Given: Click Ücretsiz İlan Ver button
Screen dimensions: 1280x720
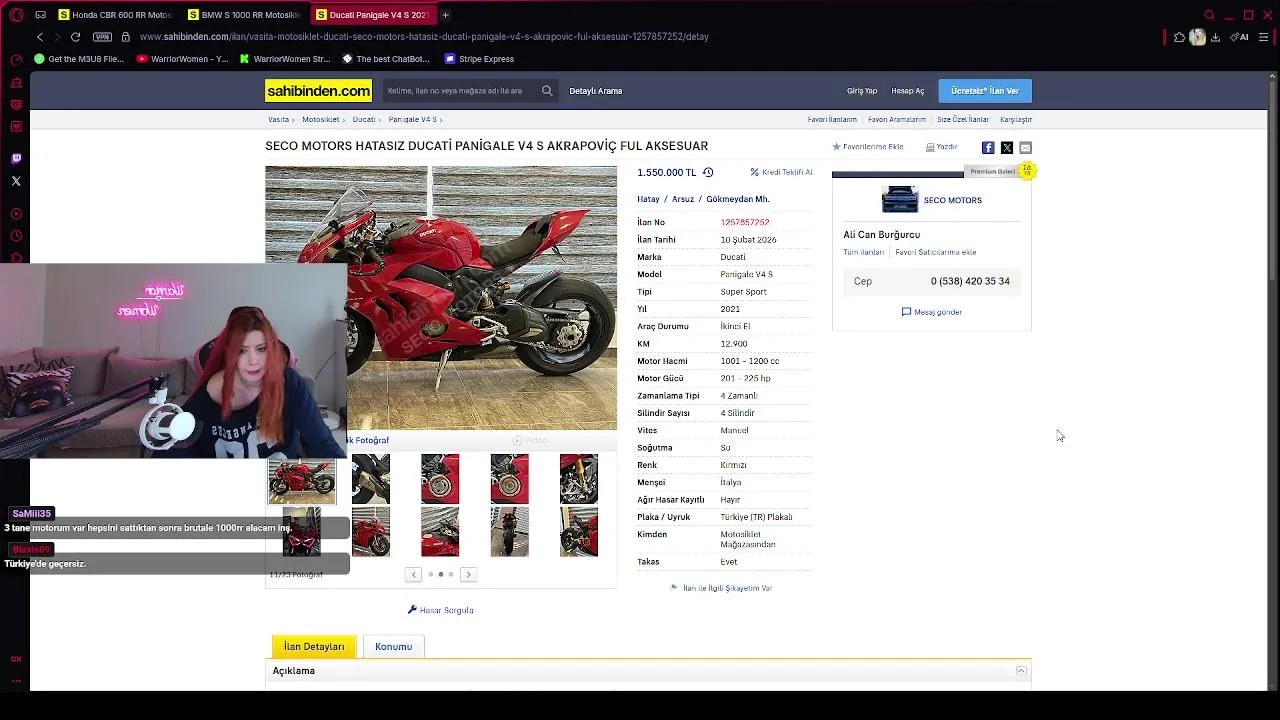Looking at the screenshot, I should [x=985, y=91].
